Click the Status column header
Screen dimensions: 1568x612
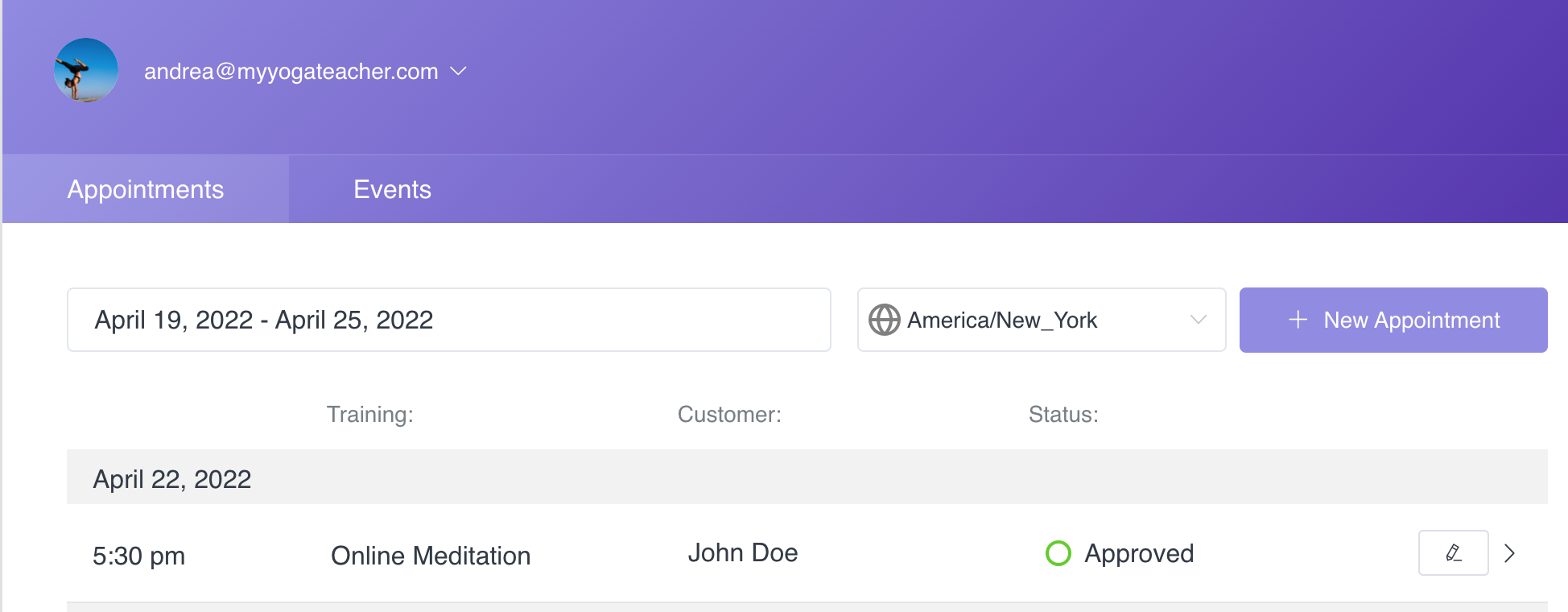1063,414
